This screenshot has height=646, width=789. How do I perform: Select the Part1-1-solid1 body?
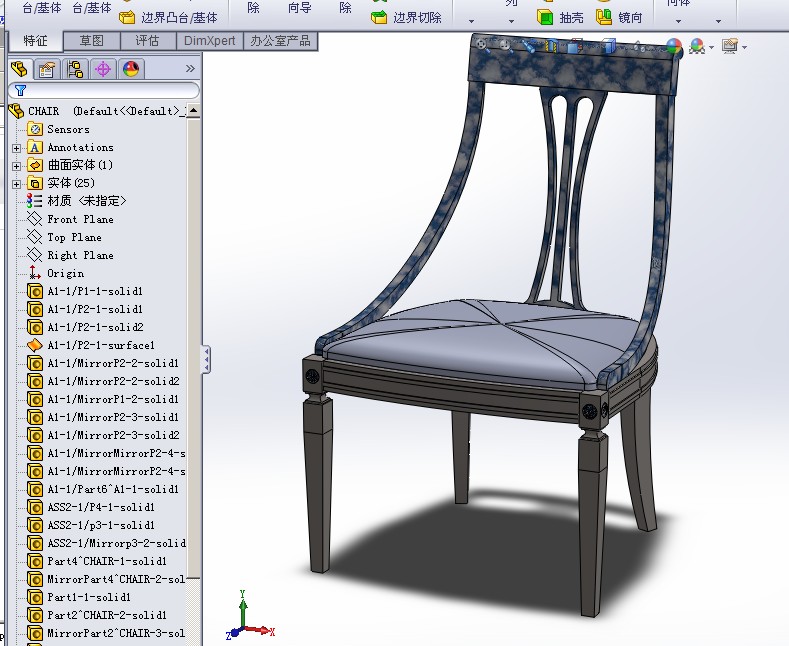(x=89, y=597)
